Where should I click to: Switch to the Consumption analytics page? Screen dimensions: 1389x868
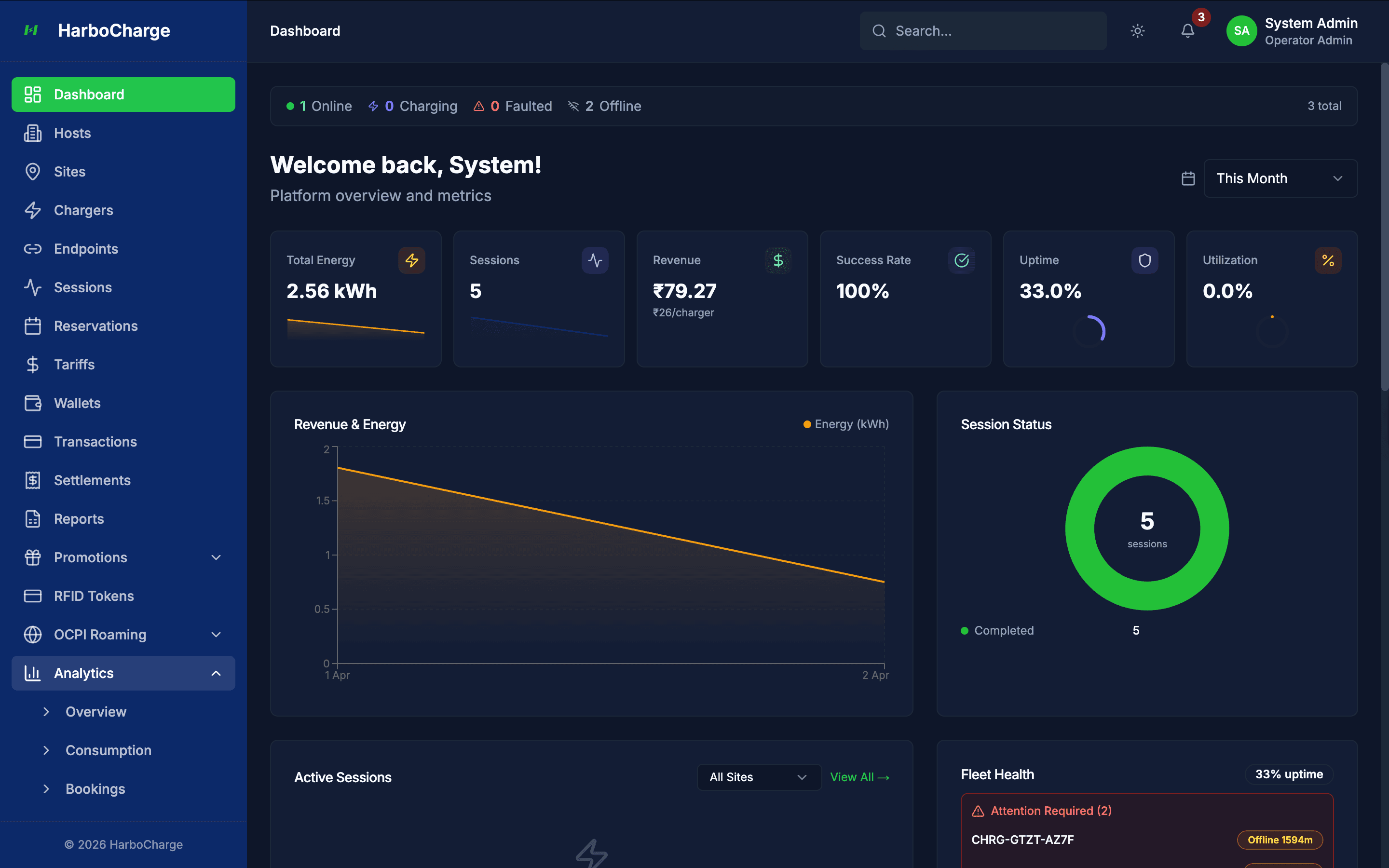coord(108,750)
